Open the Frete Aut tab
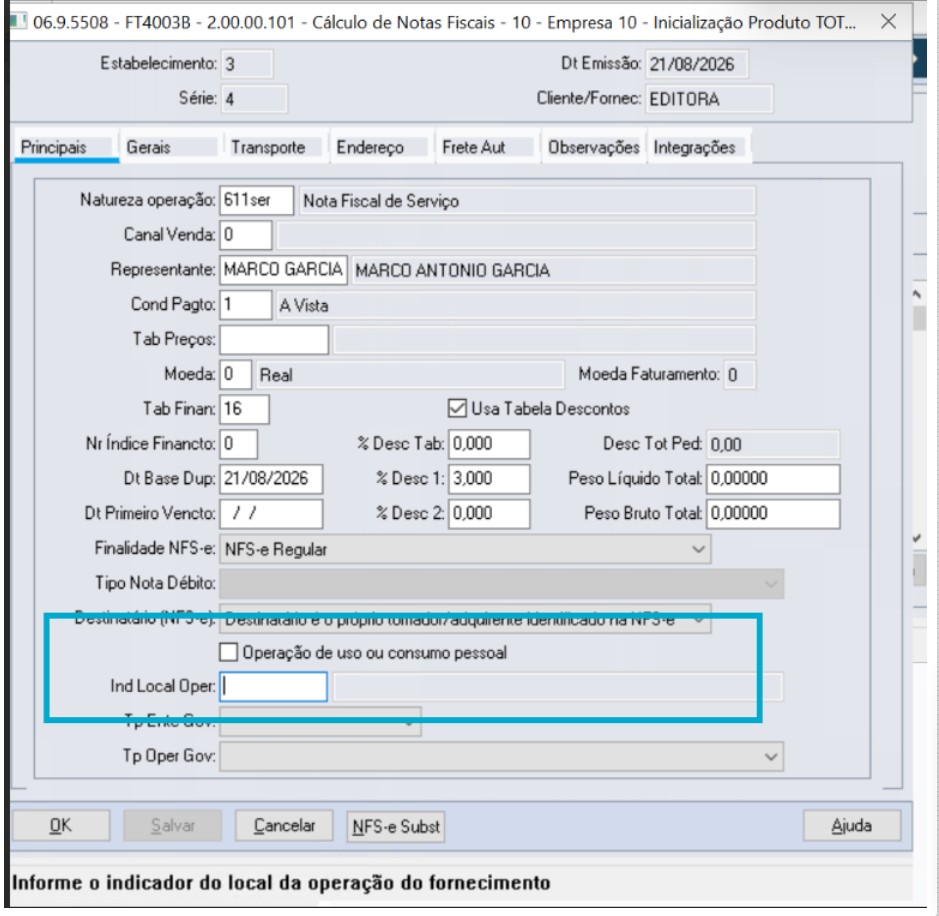The image size is (939, 916). [486, 147]
